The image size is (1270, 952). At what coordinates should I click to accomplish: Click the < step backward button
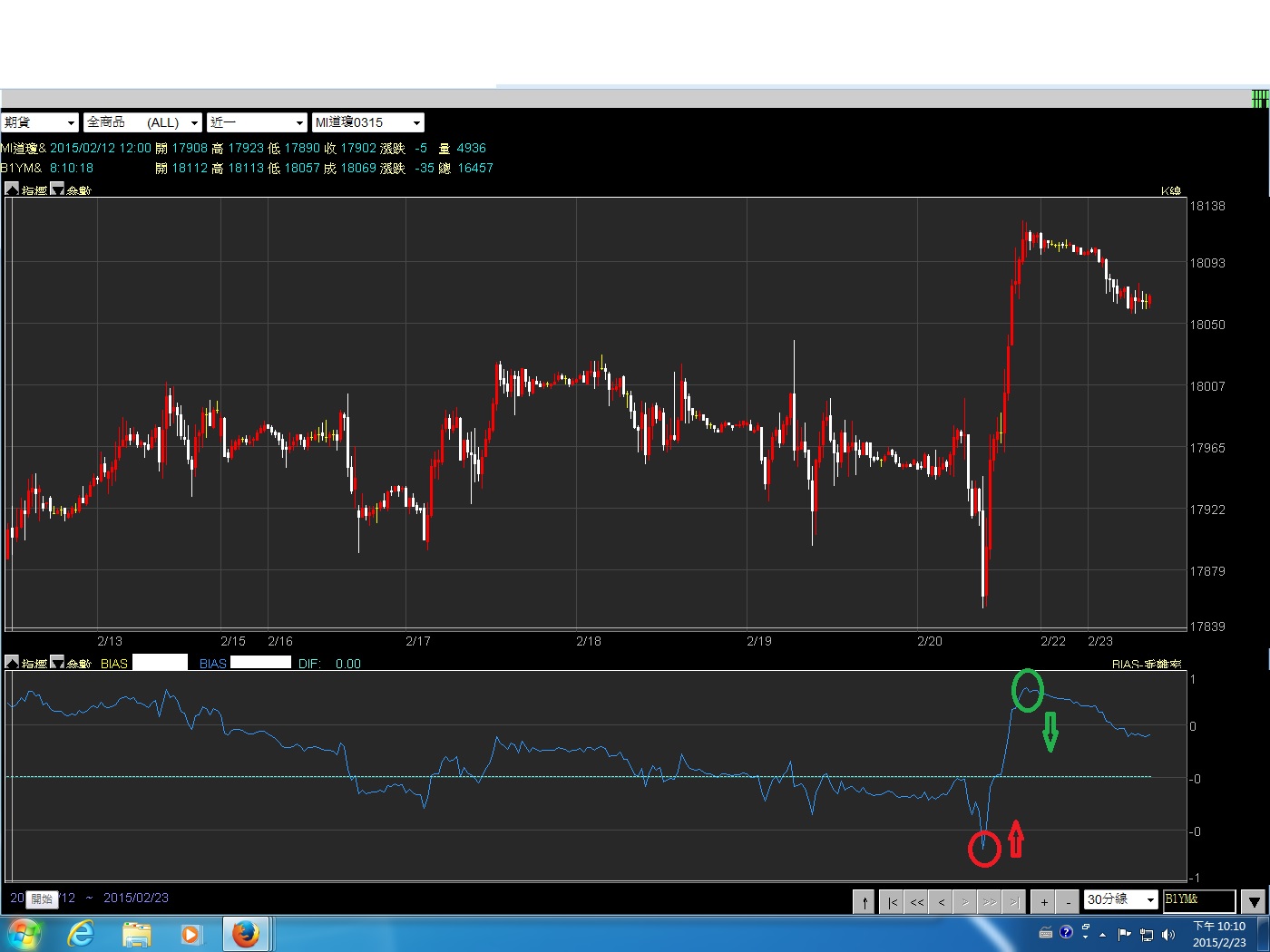942,901
